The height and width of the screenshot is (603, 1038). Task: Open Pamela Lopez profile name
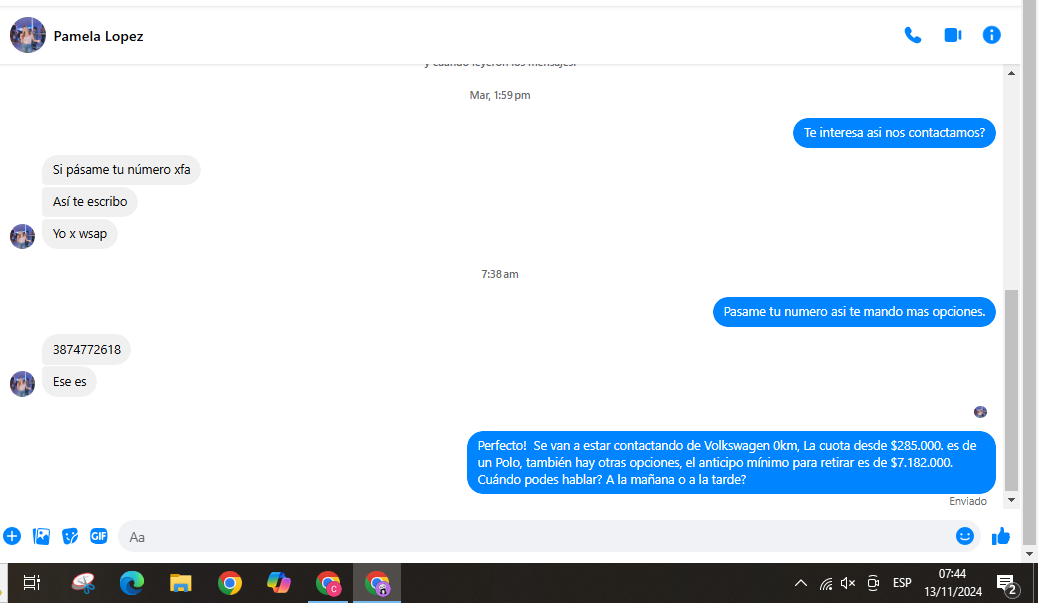tap(98, 36)
